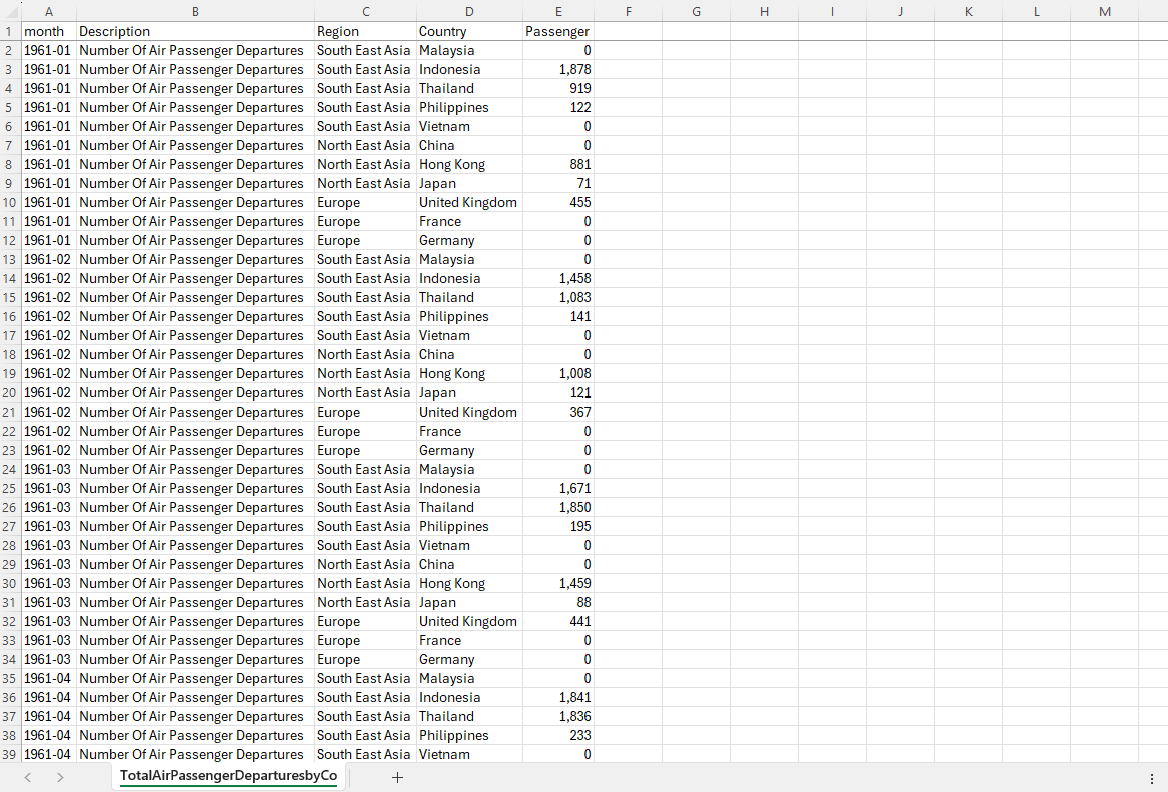Click United Kingdom cell in row 10
The image size is (1168, 792).
[469, 203]
